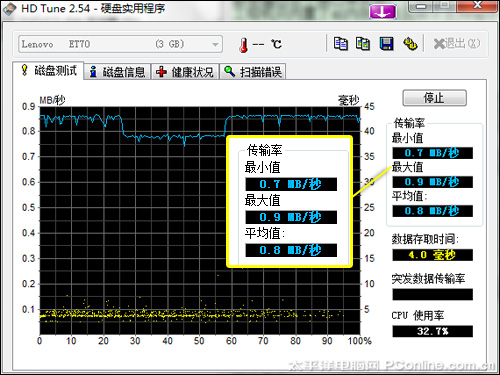Click the purple download arrow in title bar
The width and height of the screenshot is (500, 375).
tap(382, 12)
